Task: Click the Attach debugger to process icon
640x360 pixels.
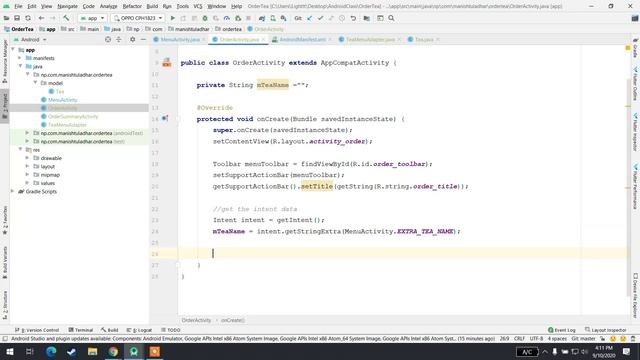Action: point(238,18)
